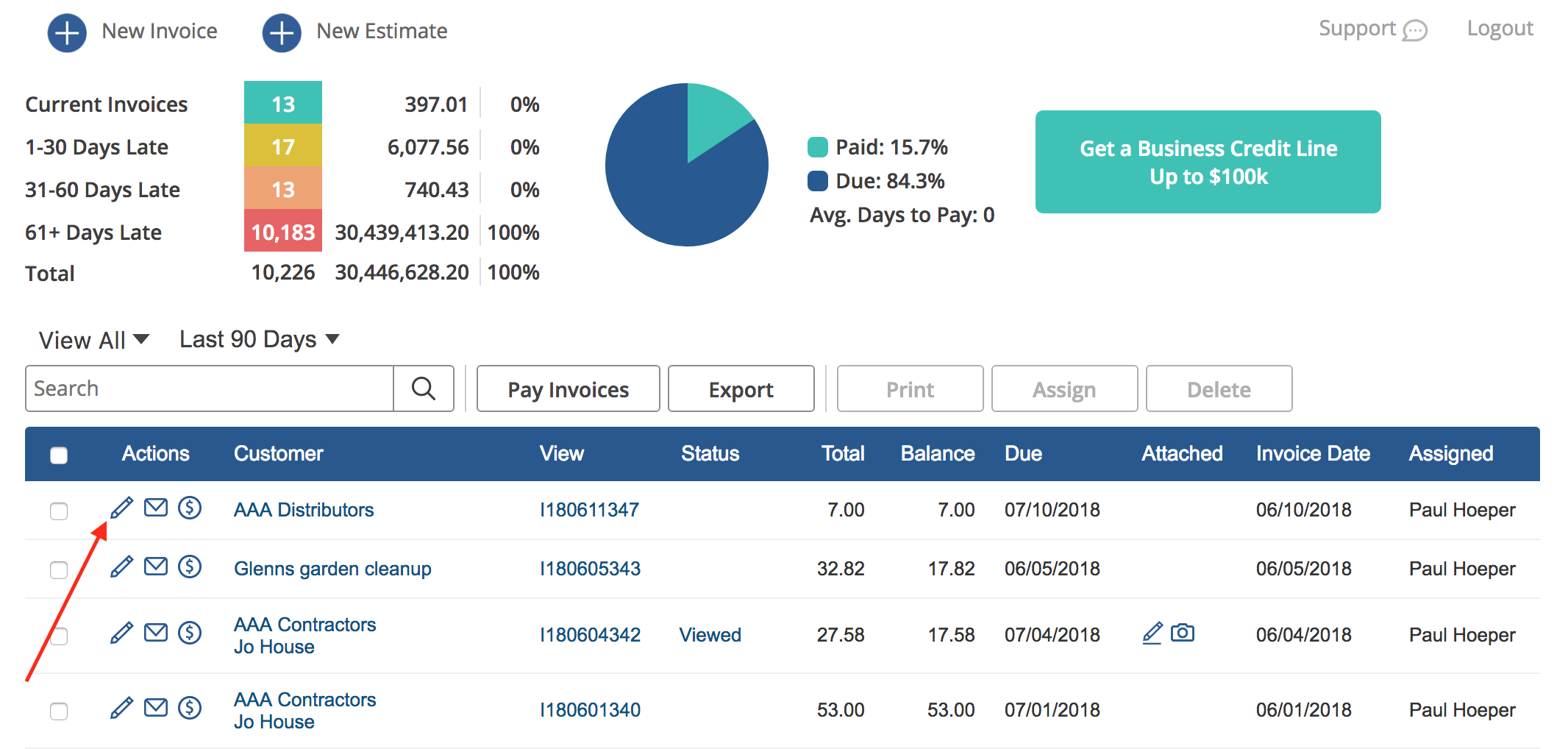Click the edit pencil for AAA Distributors

(x=121, y=508)
